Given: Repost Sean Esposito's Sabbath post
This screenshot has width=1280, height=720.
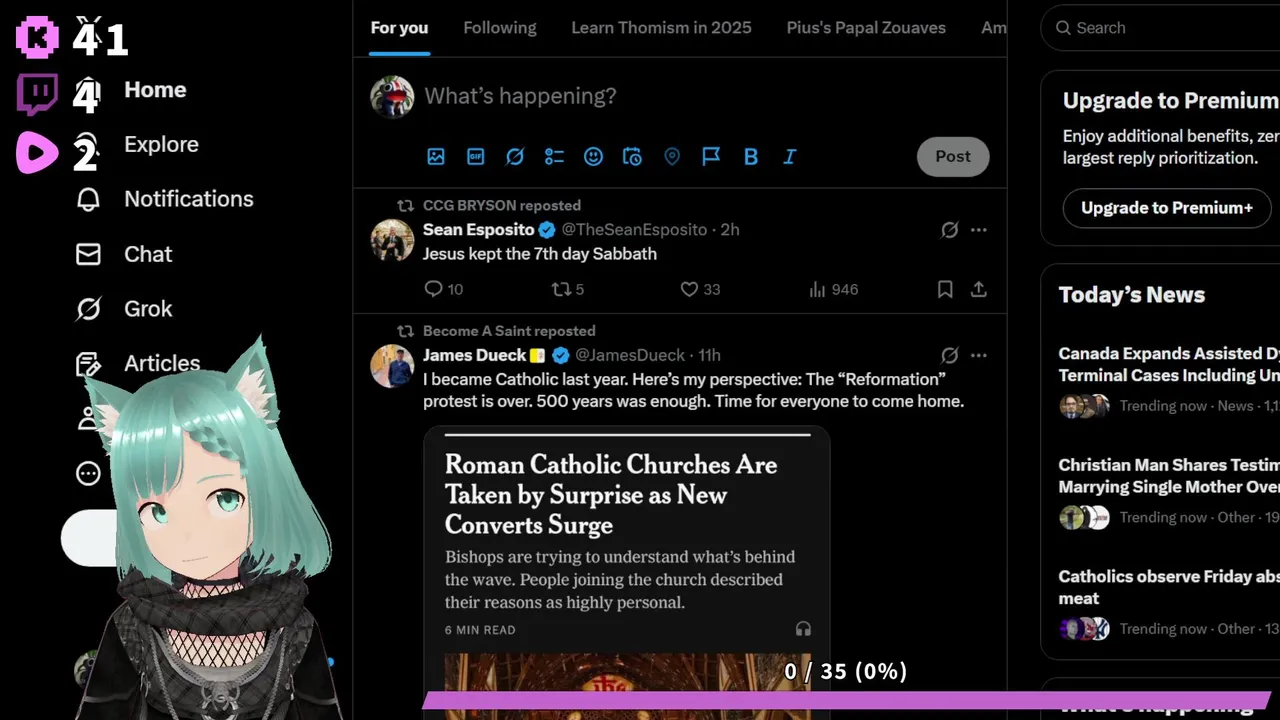Looking at the screenshot, I should click(x=568, y=289).
